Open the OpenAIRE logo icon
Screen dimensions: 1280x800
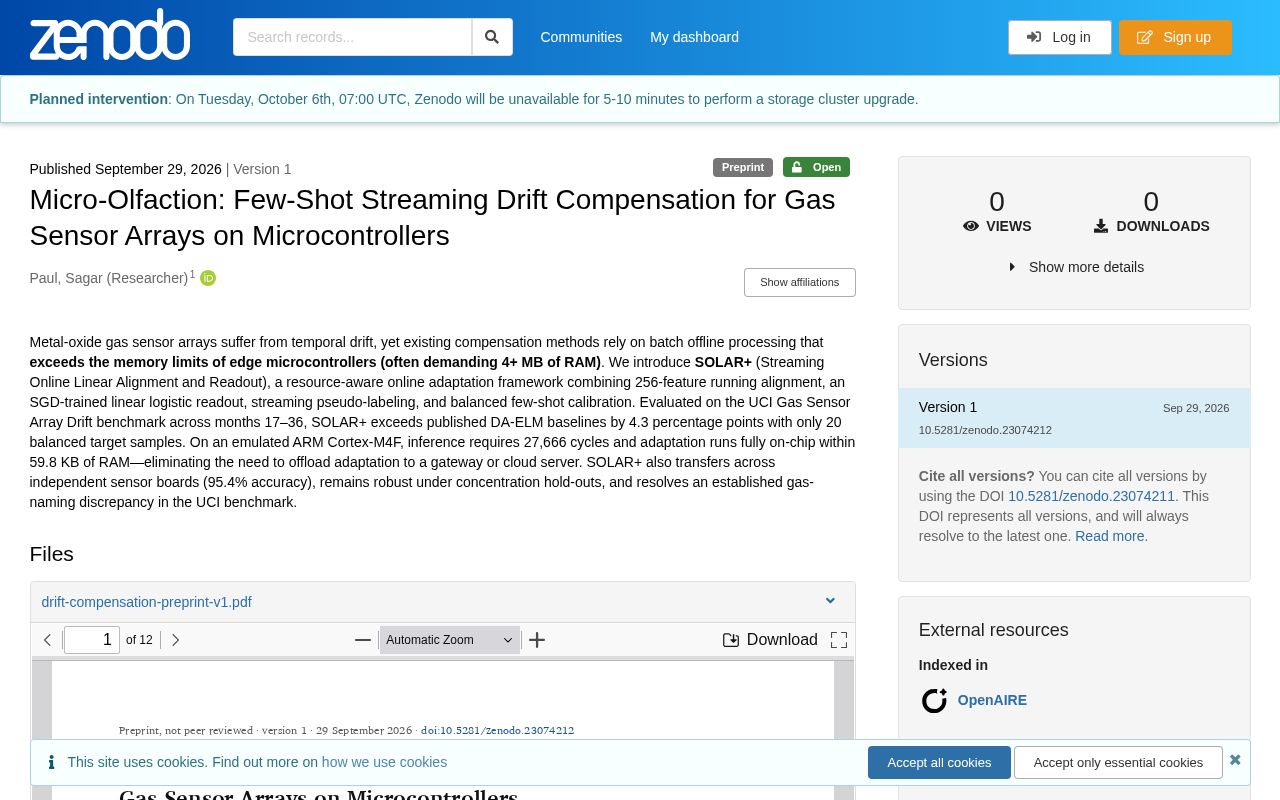934,701
